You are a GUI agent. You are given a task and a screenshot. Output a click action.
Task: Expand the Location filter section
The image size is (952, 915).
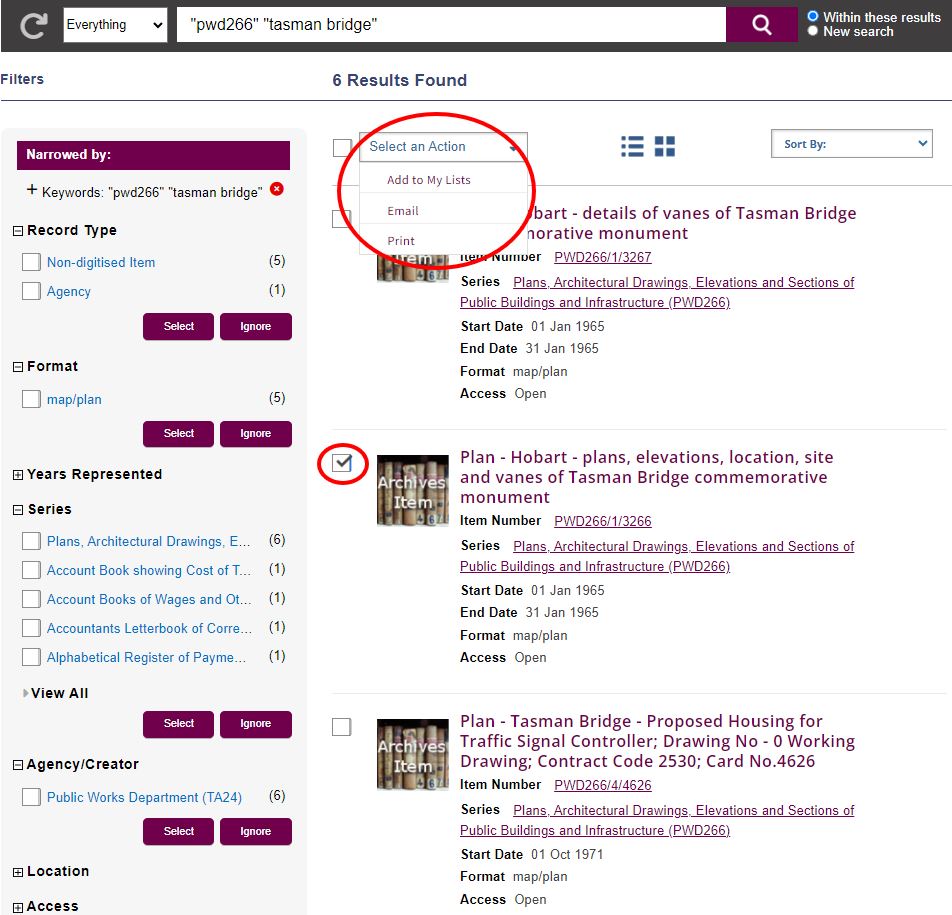tap(18, 872)
